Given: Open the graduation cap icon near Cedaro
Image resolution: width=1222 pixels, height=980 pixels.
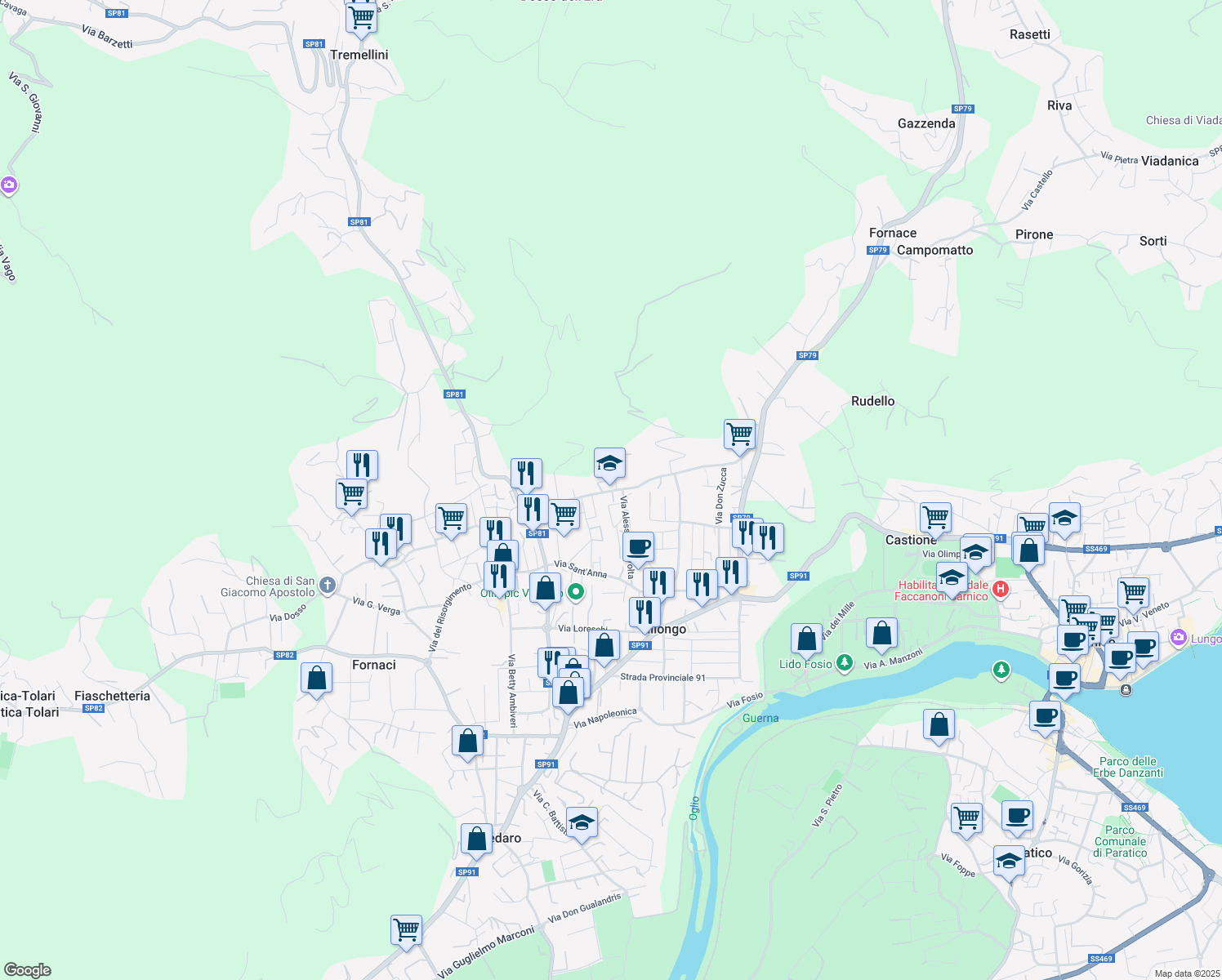Looking at the screenshot, I should (582, 822).
